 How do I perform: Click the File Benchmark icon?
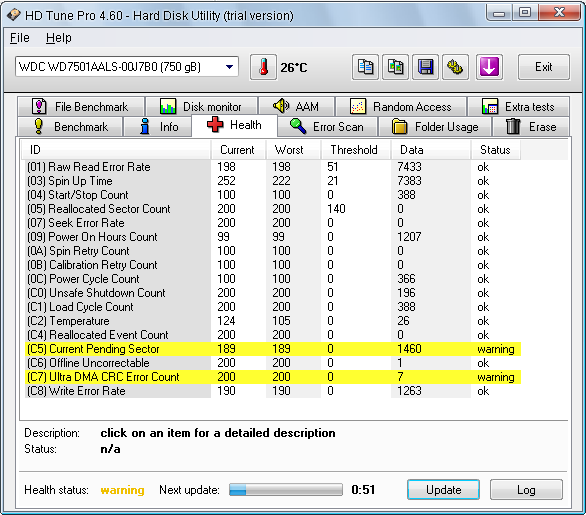coord(39,107)
